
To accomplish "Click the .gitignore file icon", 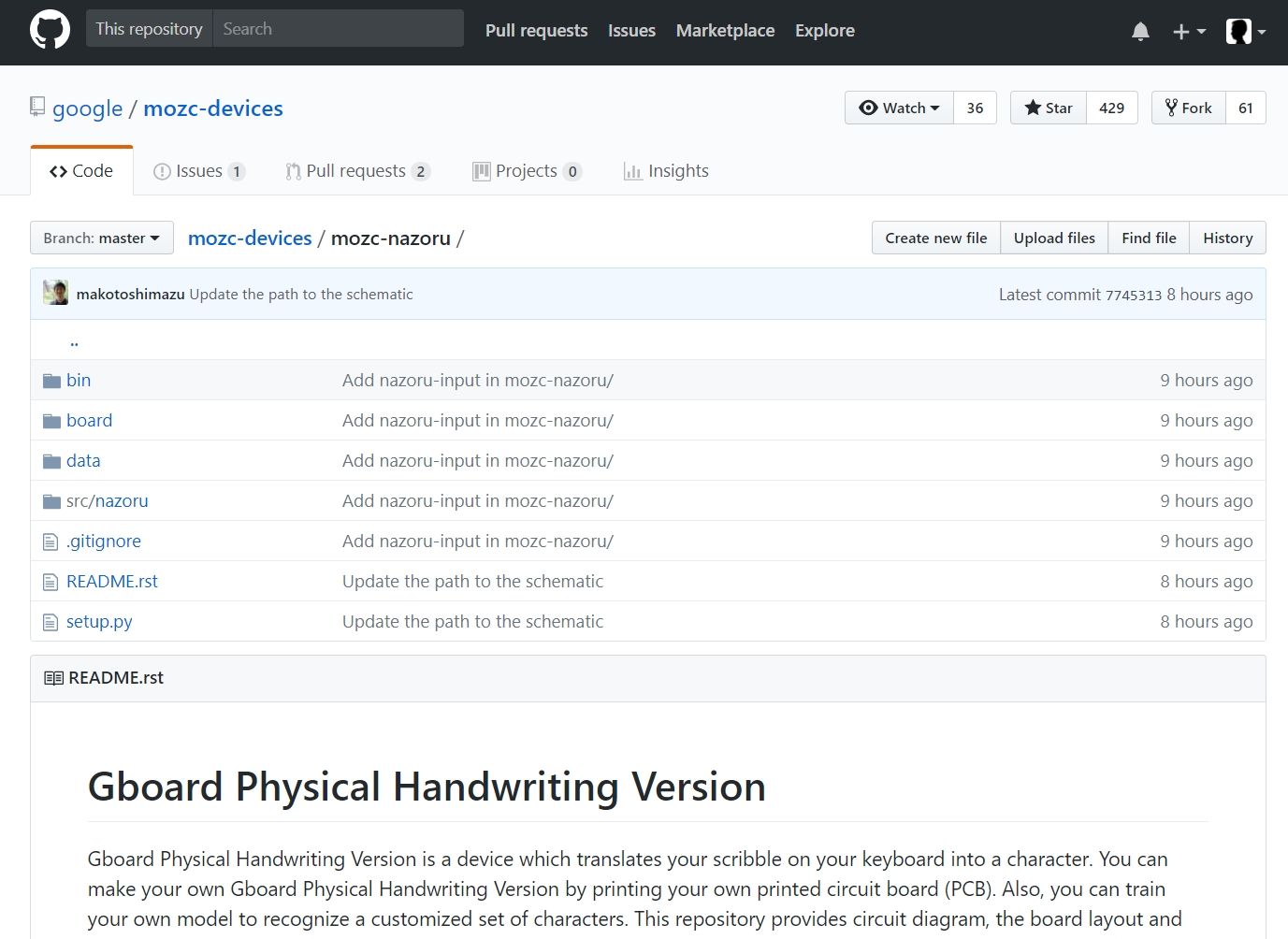I will (x=51, y=542).
